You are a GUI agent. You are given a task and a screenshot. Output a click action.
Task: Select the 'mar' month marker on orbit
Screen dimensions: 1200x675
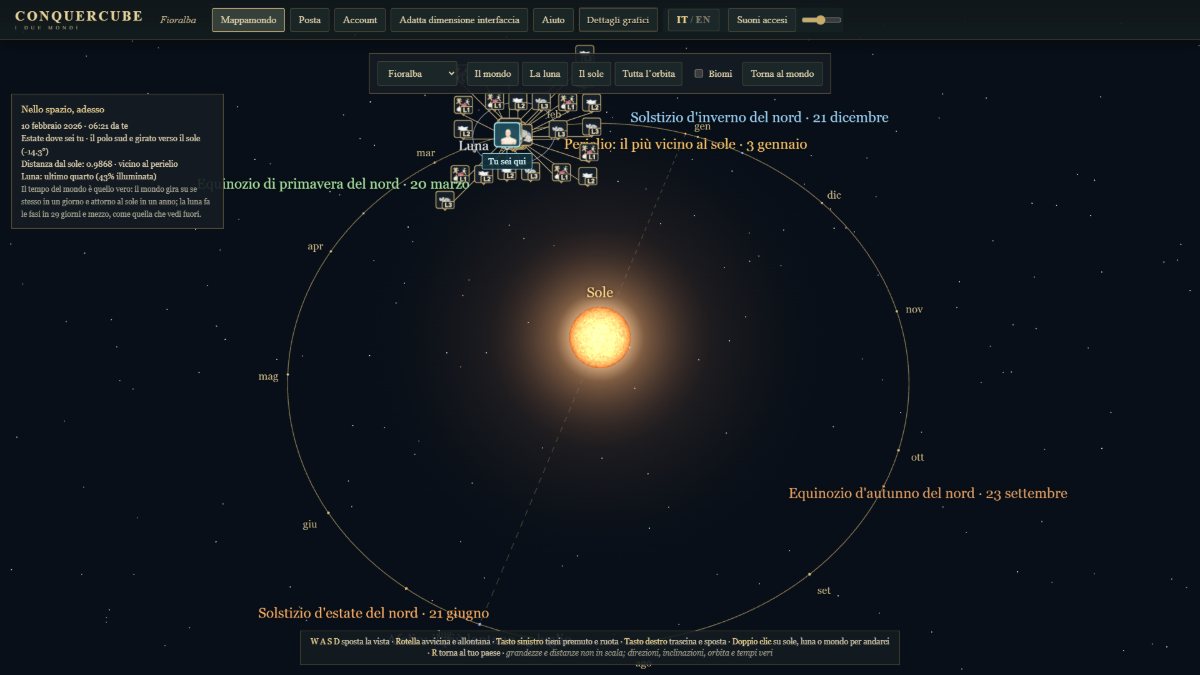click(426, 153)
